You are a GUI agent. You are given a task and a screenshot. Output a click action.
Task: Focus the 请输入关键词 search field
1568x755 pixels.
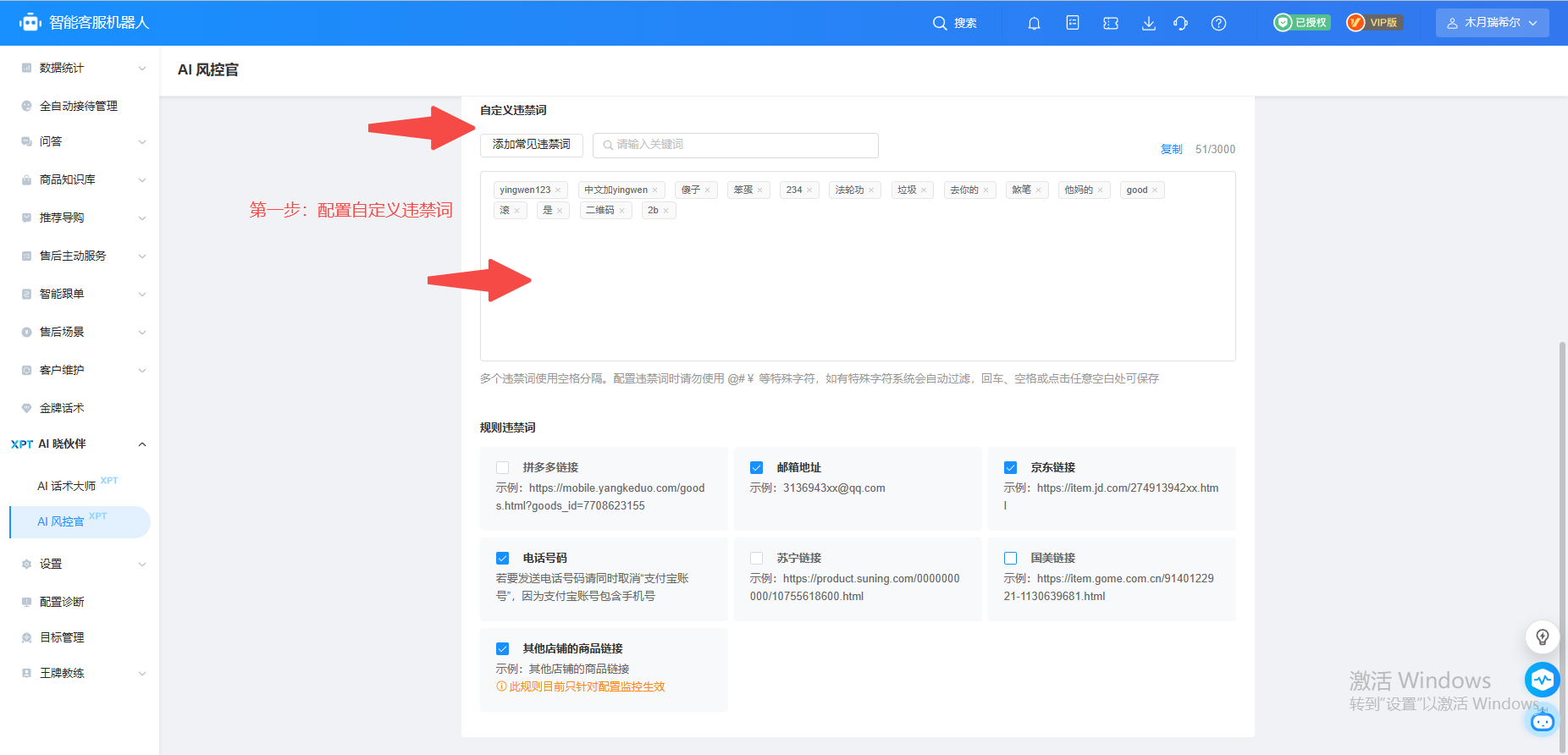[x=736, y=145]
